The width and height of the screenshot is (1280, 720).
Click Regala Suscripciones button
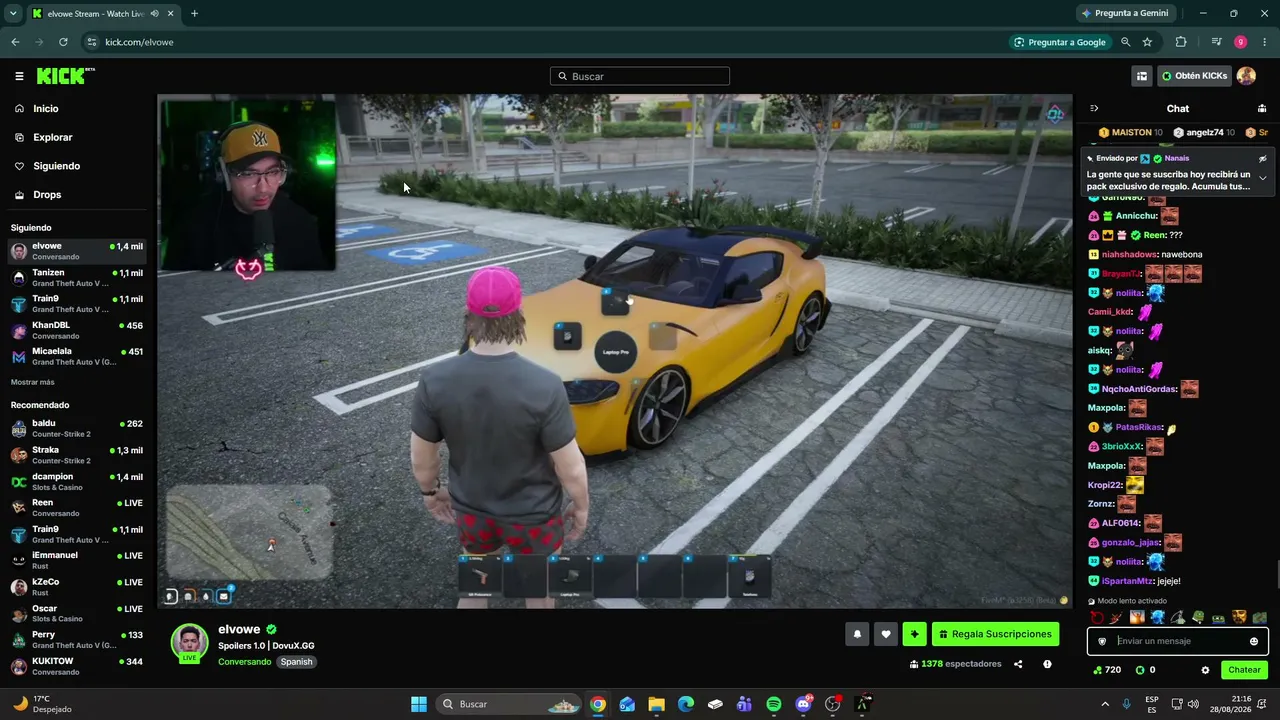[x=995, y=634]
